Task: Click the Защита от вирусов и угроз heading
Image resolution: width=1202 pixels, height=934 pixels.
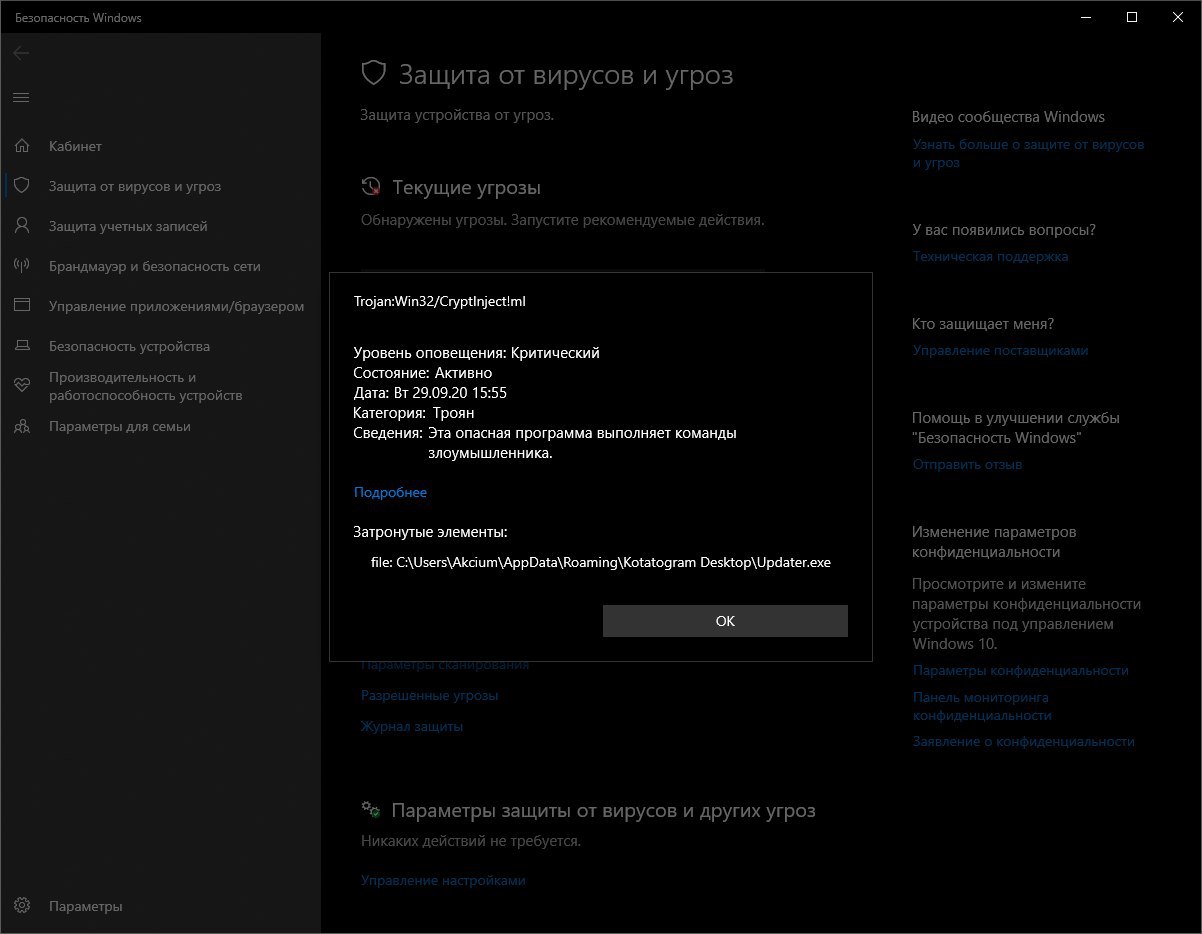Action: point(566,75)
